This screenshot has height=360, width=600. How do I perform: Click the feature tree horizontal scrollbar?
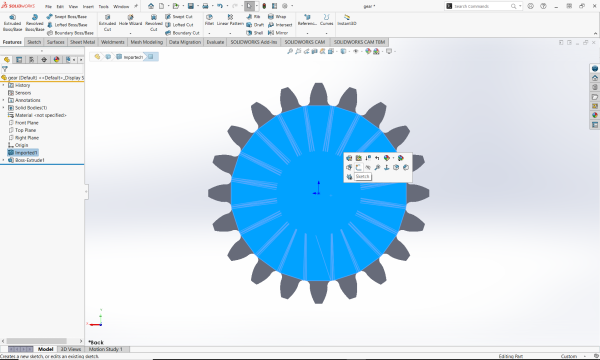[37, 341]
